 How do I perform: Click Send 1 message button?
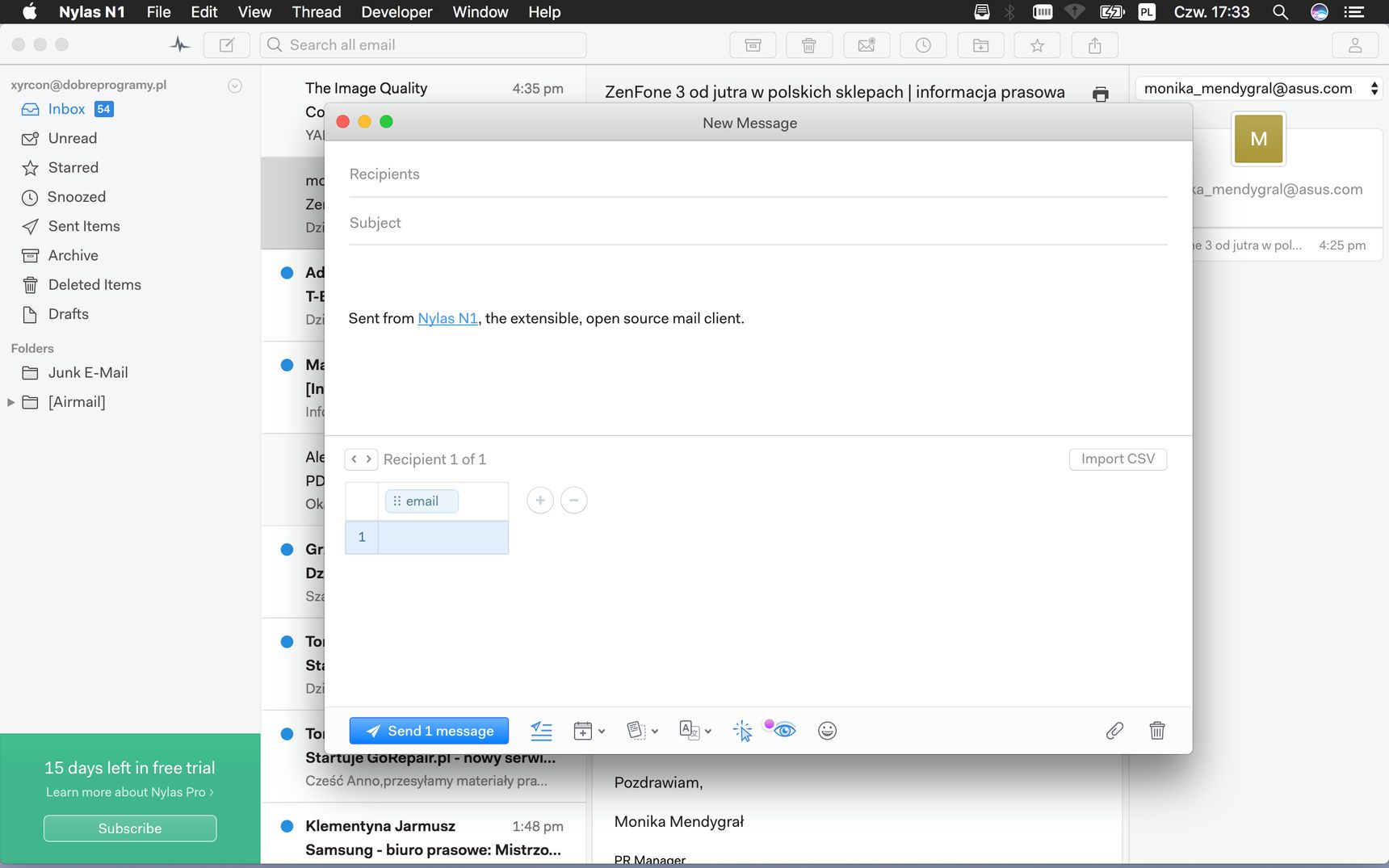(429, 731)
